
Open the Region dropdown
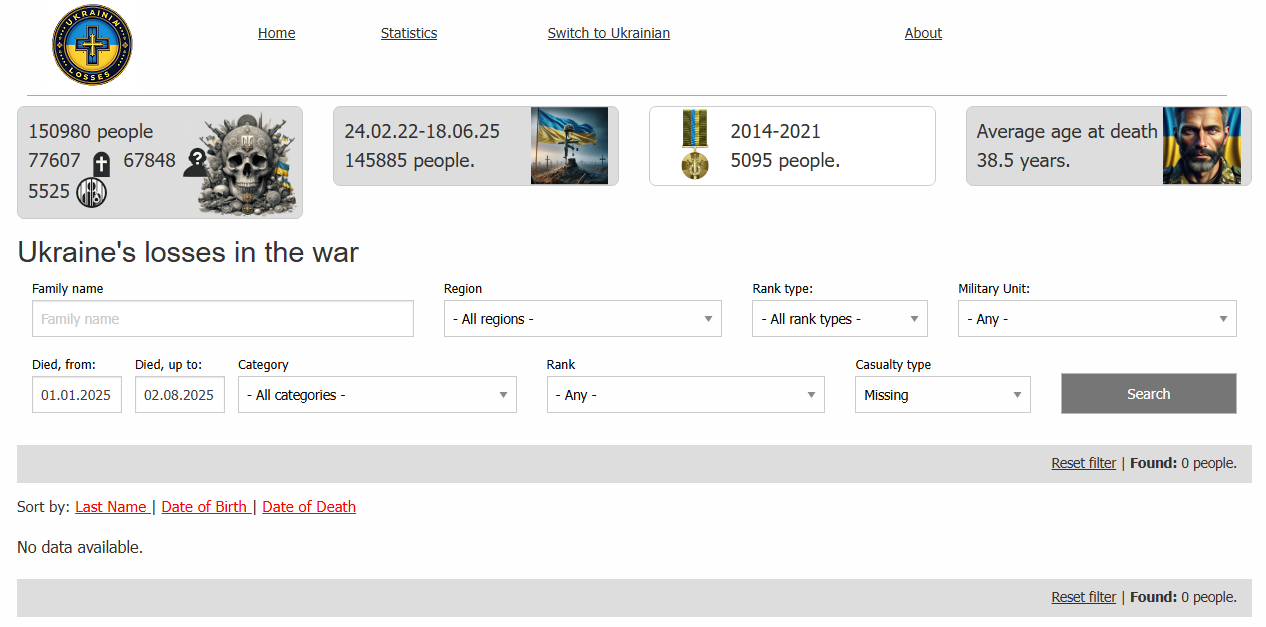point(583,319)
